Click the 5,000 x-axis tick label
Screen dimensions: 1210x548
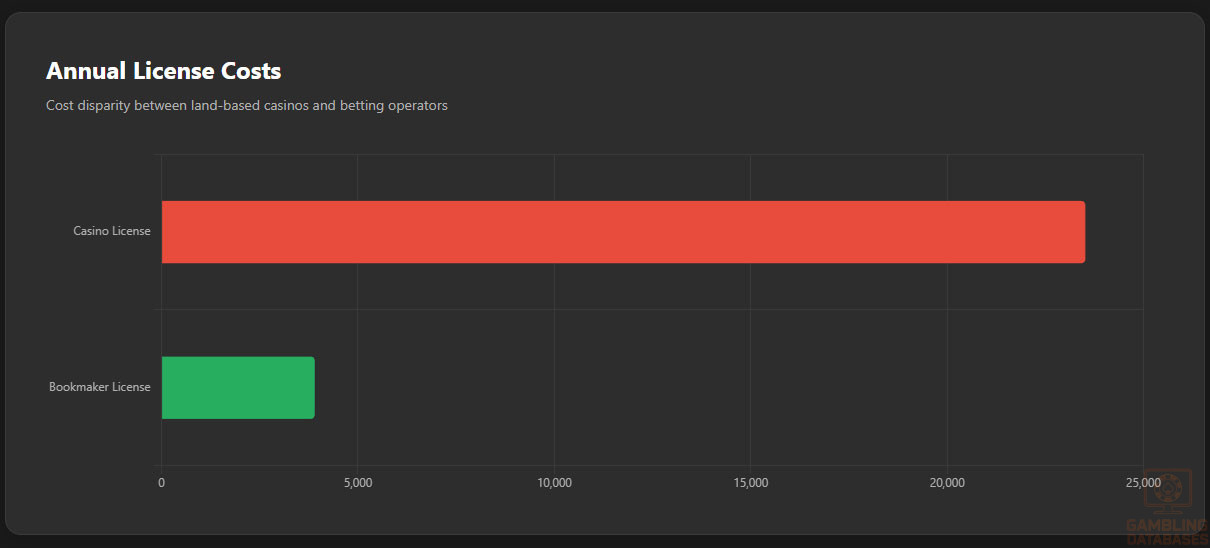pos(357,483)
